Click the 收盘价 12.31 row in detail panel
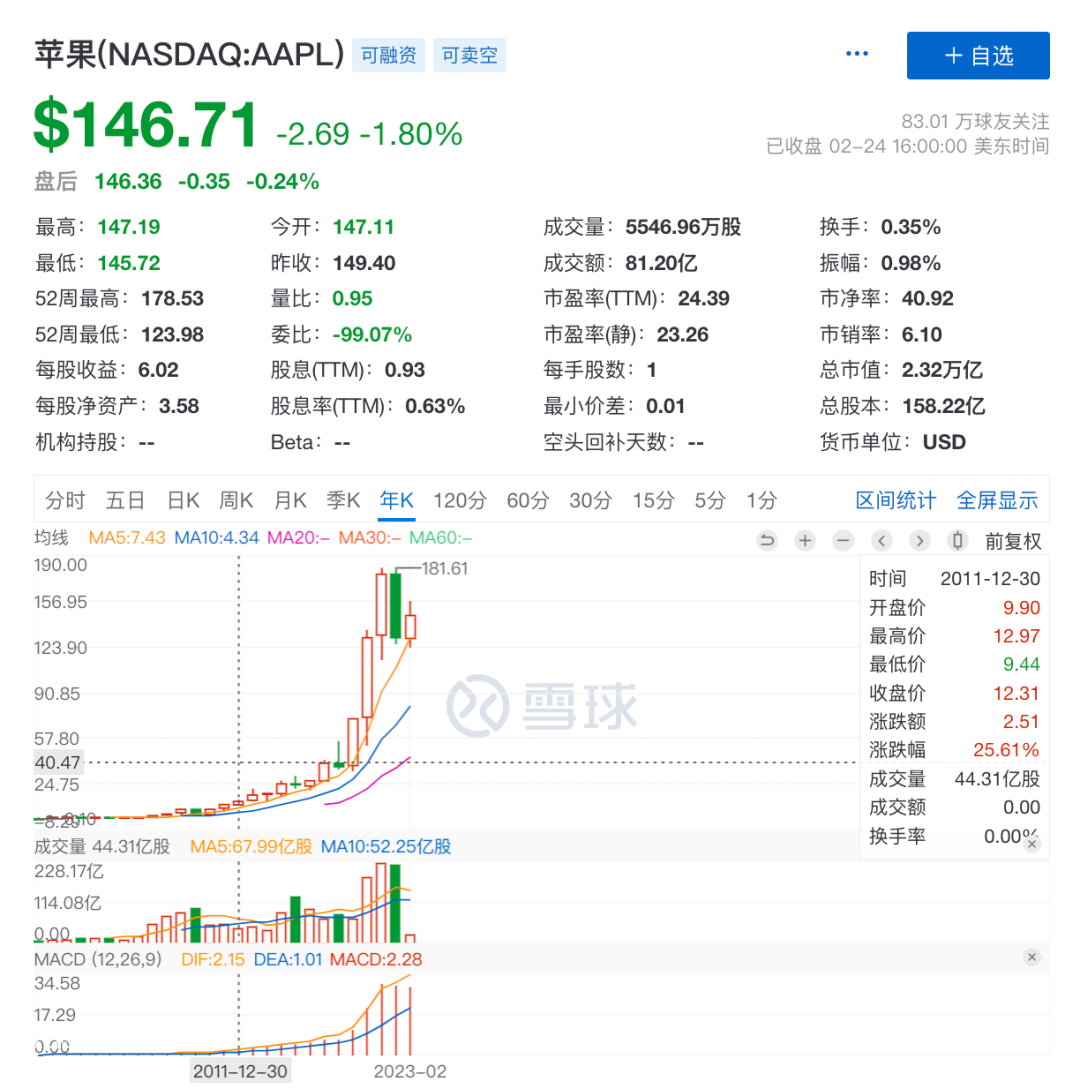 tap(954, 693)
